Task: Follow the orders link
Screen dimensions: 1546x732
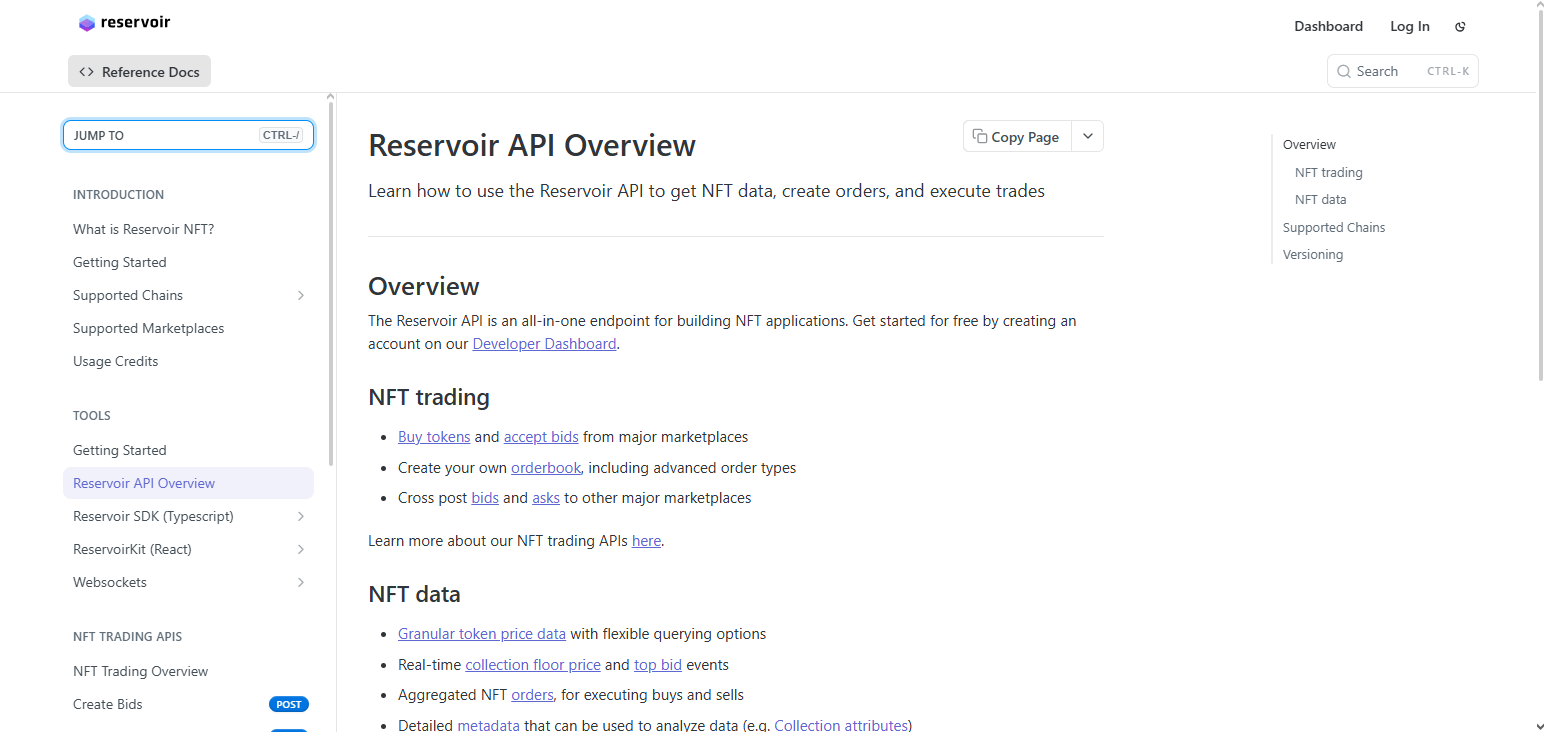Action: (x=532, y=695)
